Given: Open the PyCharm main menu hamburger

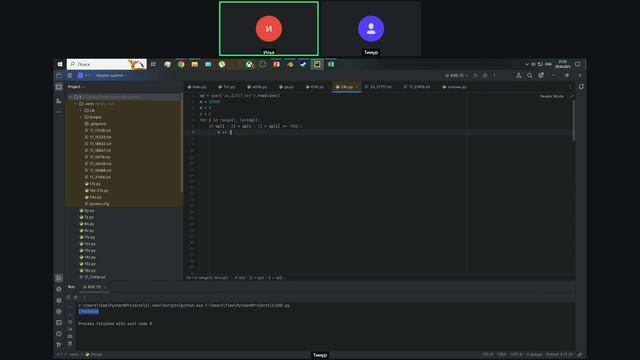Looking at the screenshot, I should point(70,76).
